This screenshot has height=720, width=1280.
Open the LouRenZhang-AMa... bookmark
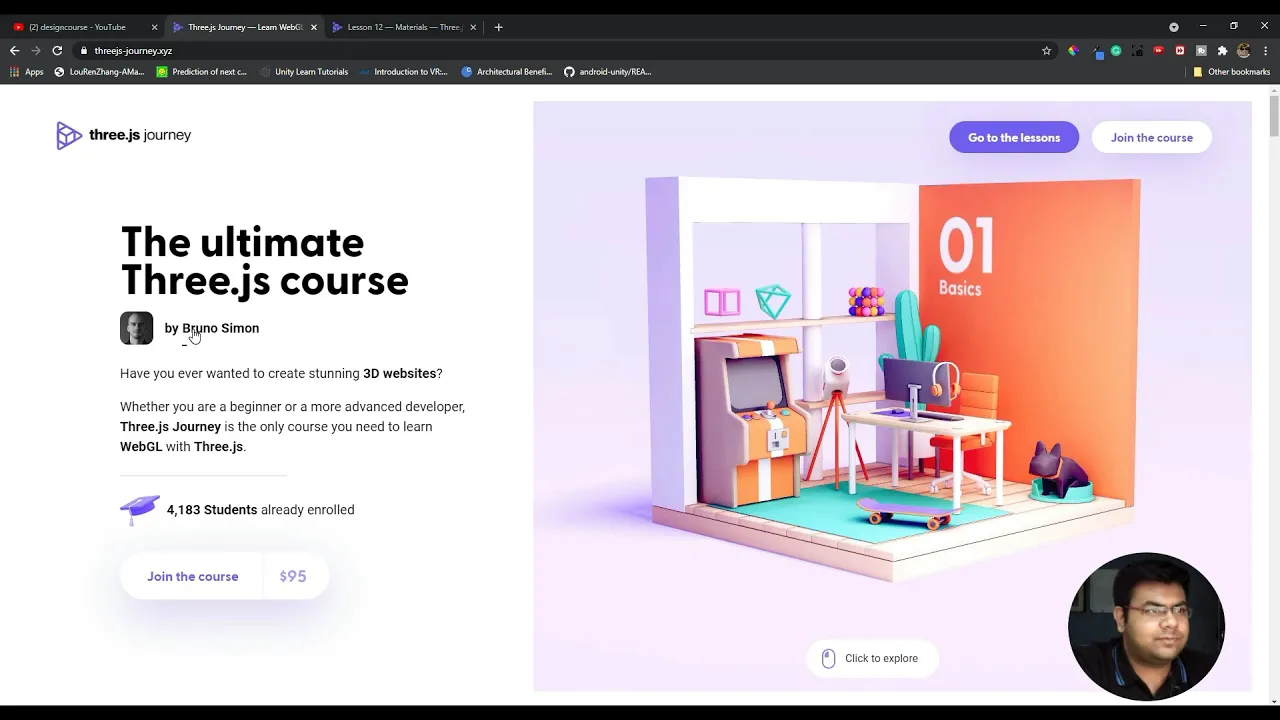coord(99,72)
